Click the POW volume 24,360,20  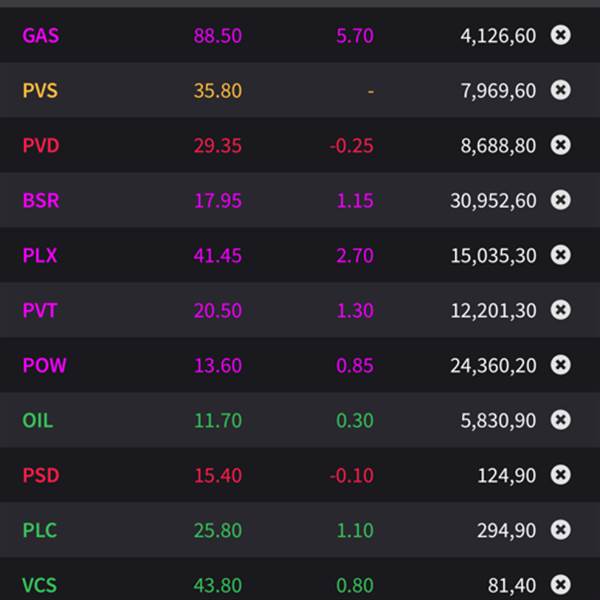point(493,366)
